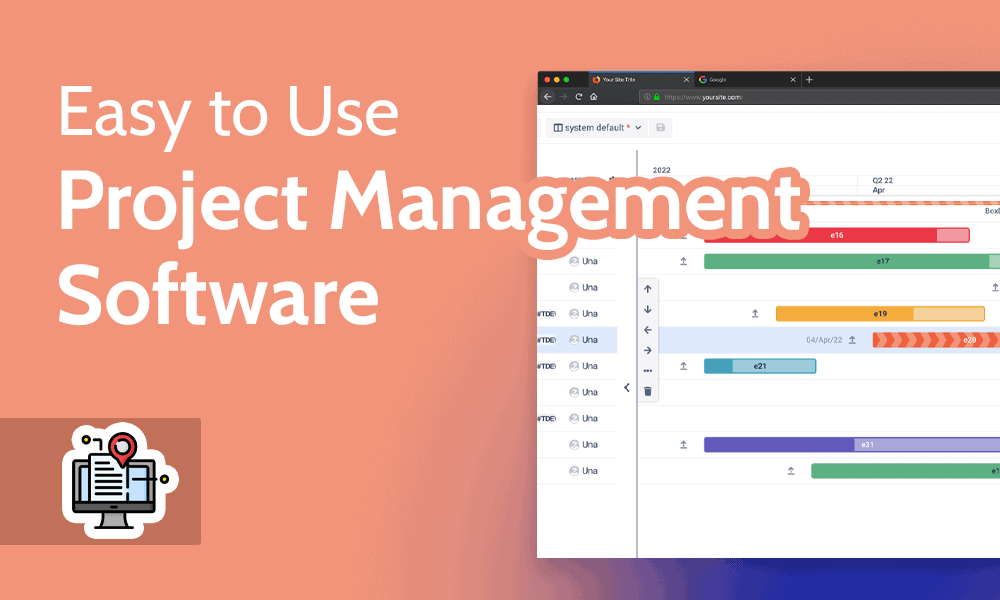Image resolution: width=1000 pixels, height=600 pixels.
Task: Switch to the Google browser tab
Action: (718, 79)
